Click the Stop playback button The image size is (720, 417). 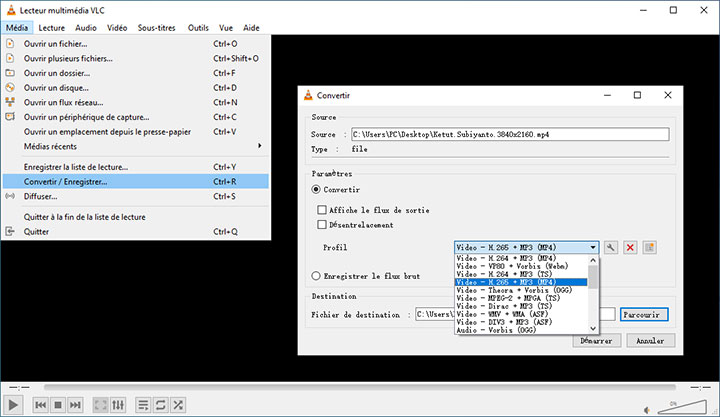[58, 405]
